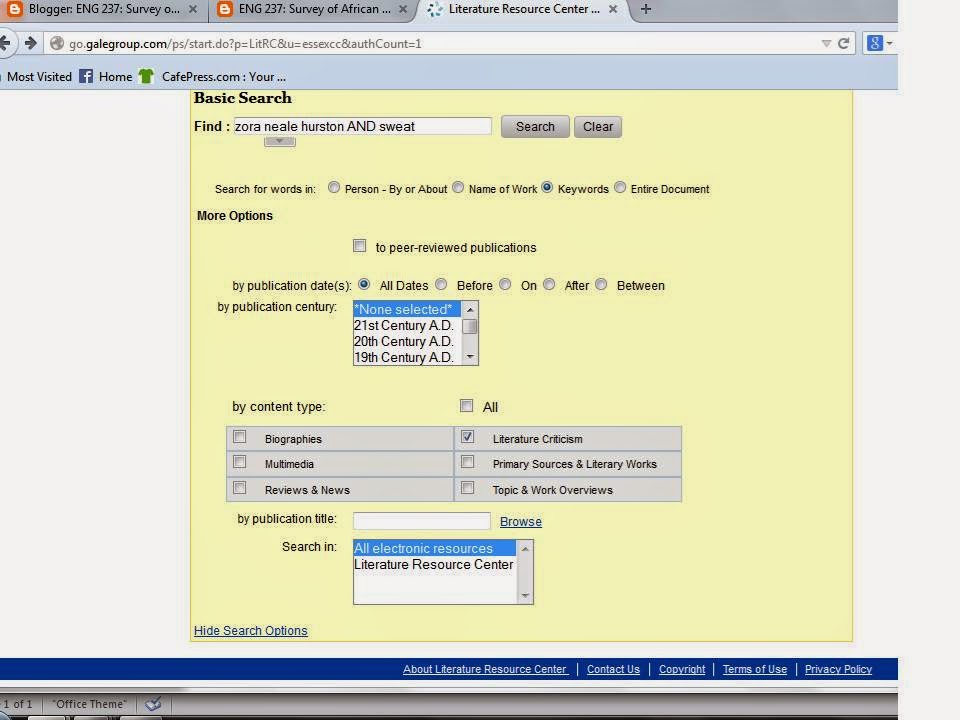The height and width of the screenshot is (720, 960).
Task: Click the century list scrollbar thumb
Action: click(470, 327)
